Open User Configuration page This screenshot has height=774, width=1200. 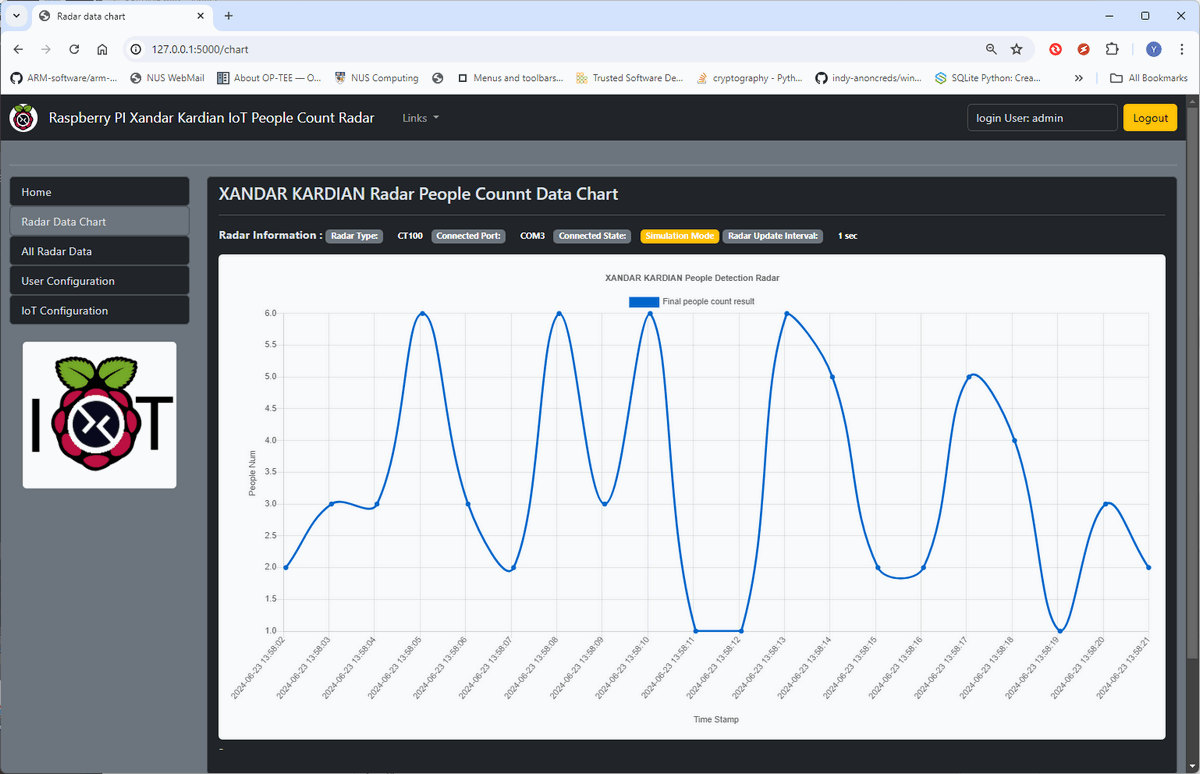point(99,281)
